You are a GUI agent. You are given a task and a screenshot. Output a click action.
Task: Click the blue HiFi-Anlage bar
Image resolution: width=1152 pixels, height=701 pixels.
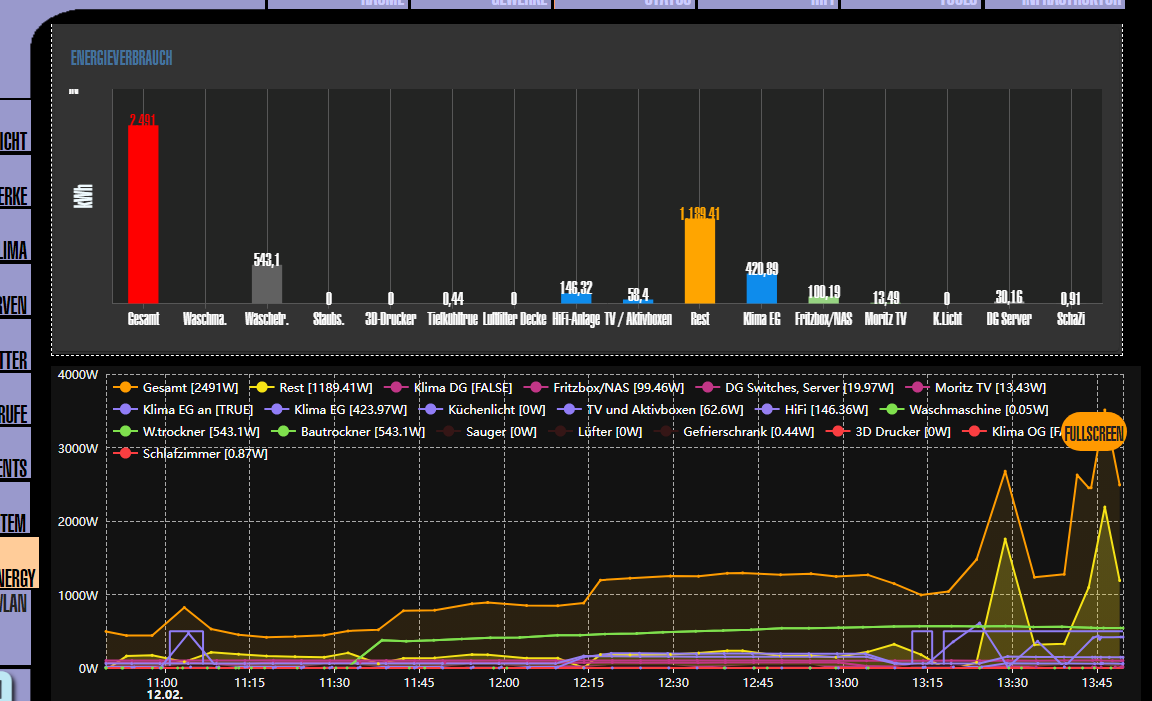click(576, 298)
